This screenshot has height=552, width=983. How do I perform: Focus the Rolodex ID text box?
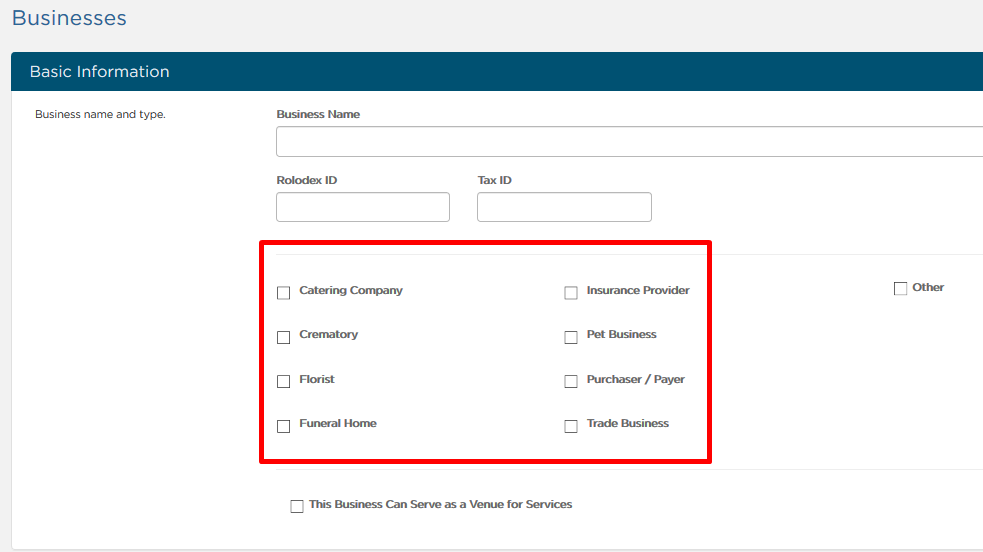[x=363, y=207]
